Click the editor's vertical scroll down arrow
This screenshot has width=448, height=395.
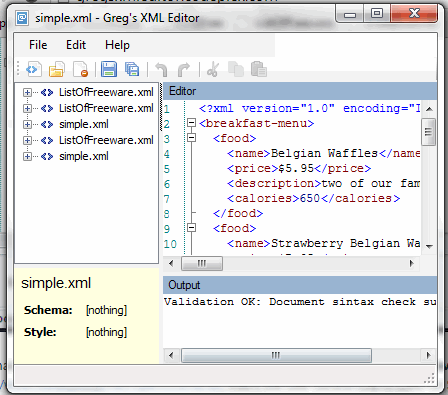[429, 247]
